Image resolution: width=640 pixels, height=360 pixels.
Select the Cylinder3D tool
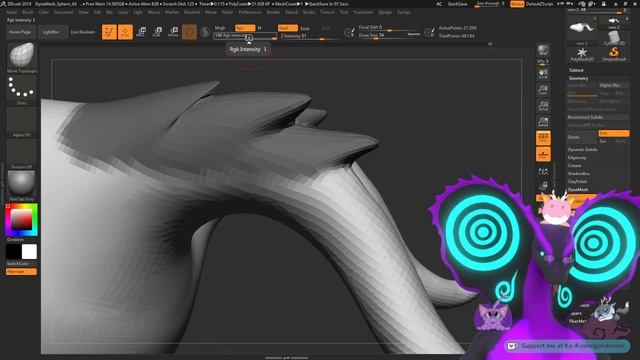[613, 38]
